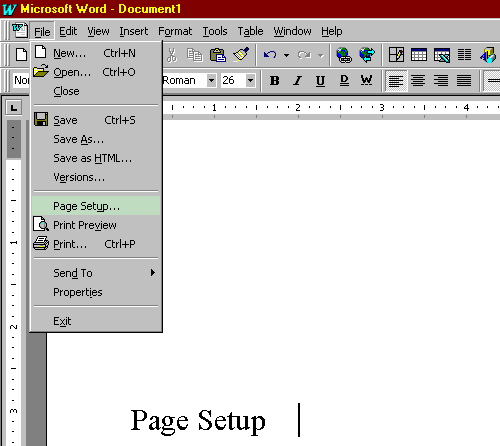
Task: Click the horizontal ruler at 2 inch mark
Action: tap(298, 107)
